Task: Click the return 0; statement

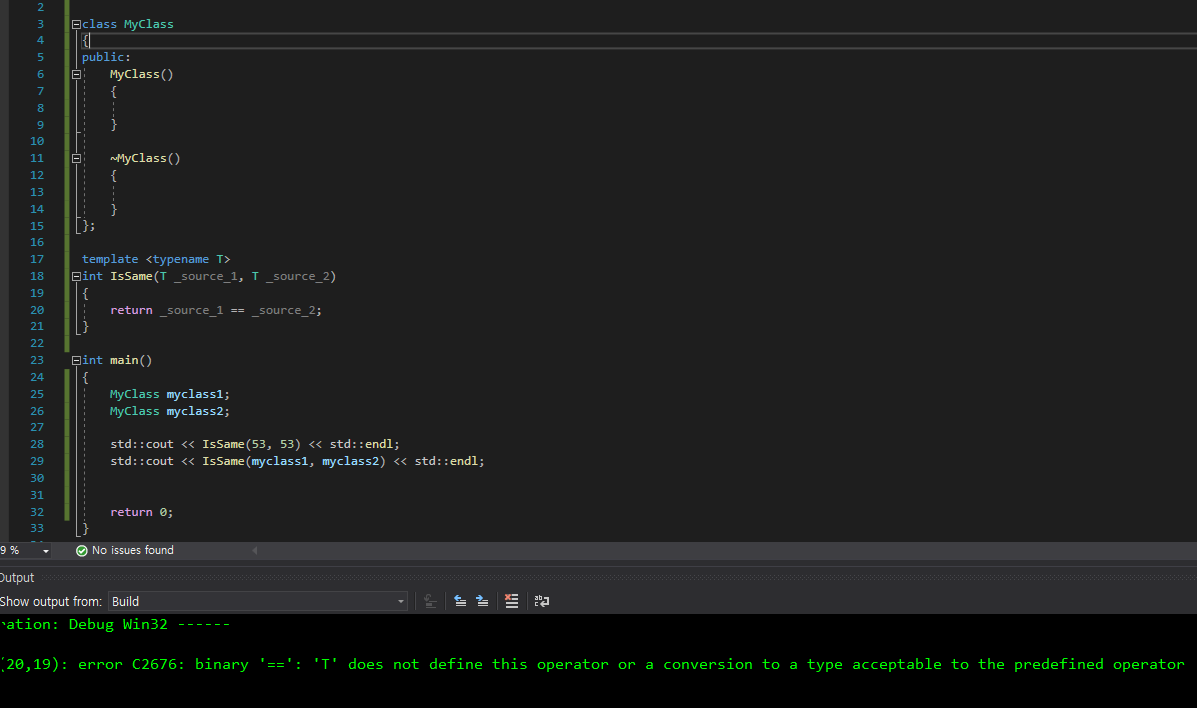Action: [x=141, y=512]
